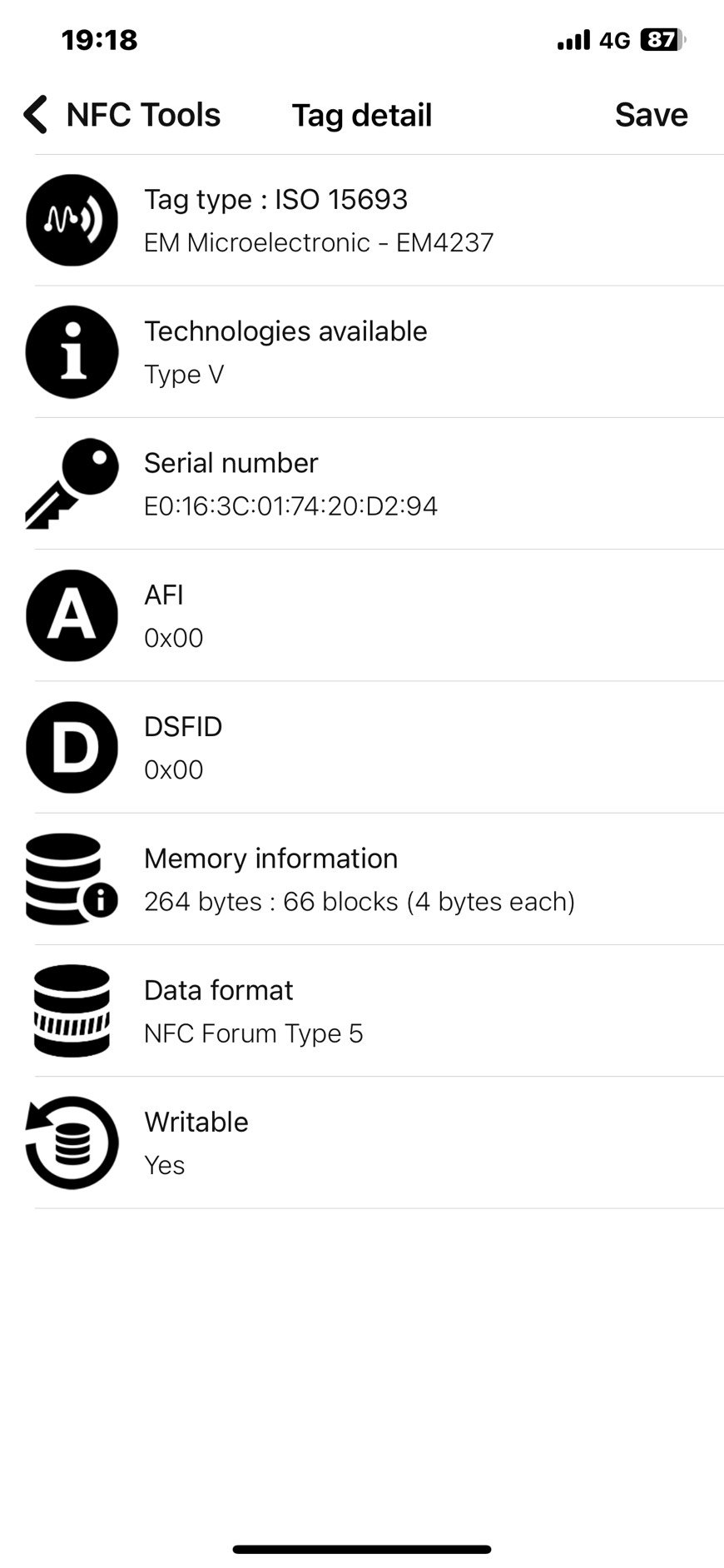Viewport: 724px width, 1568px height.
Task: Tap the NFC wave Tag type icon
Action: [72, 220]
